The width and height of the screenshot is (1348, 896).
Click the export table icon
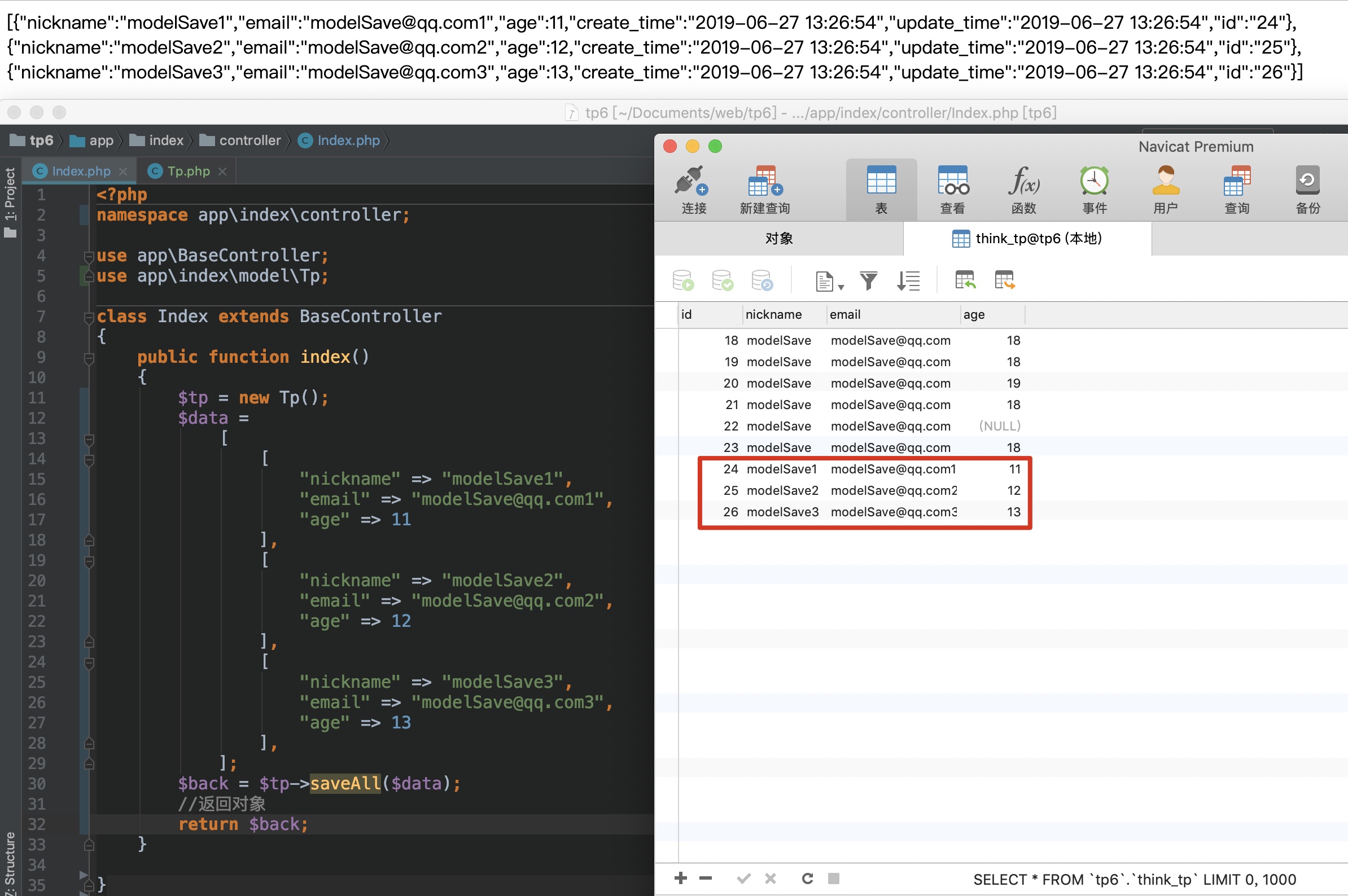tap(1004, 280)
